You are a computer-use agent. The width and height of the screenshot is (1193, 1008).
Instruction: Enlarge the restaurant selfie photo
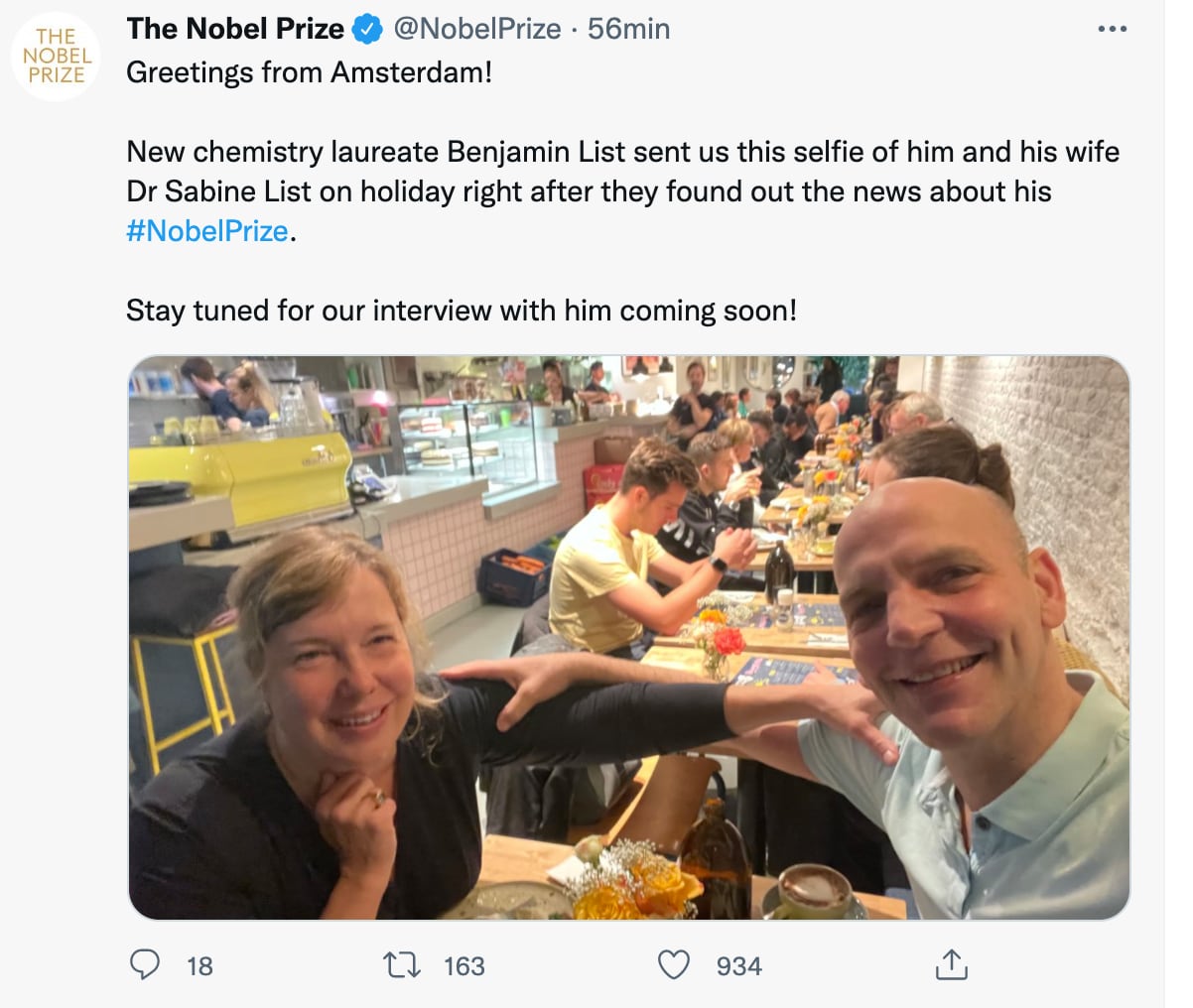pyautogui.click(x=628, y=637)
